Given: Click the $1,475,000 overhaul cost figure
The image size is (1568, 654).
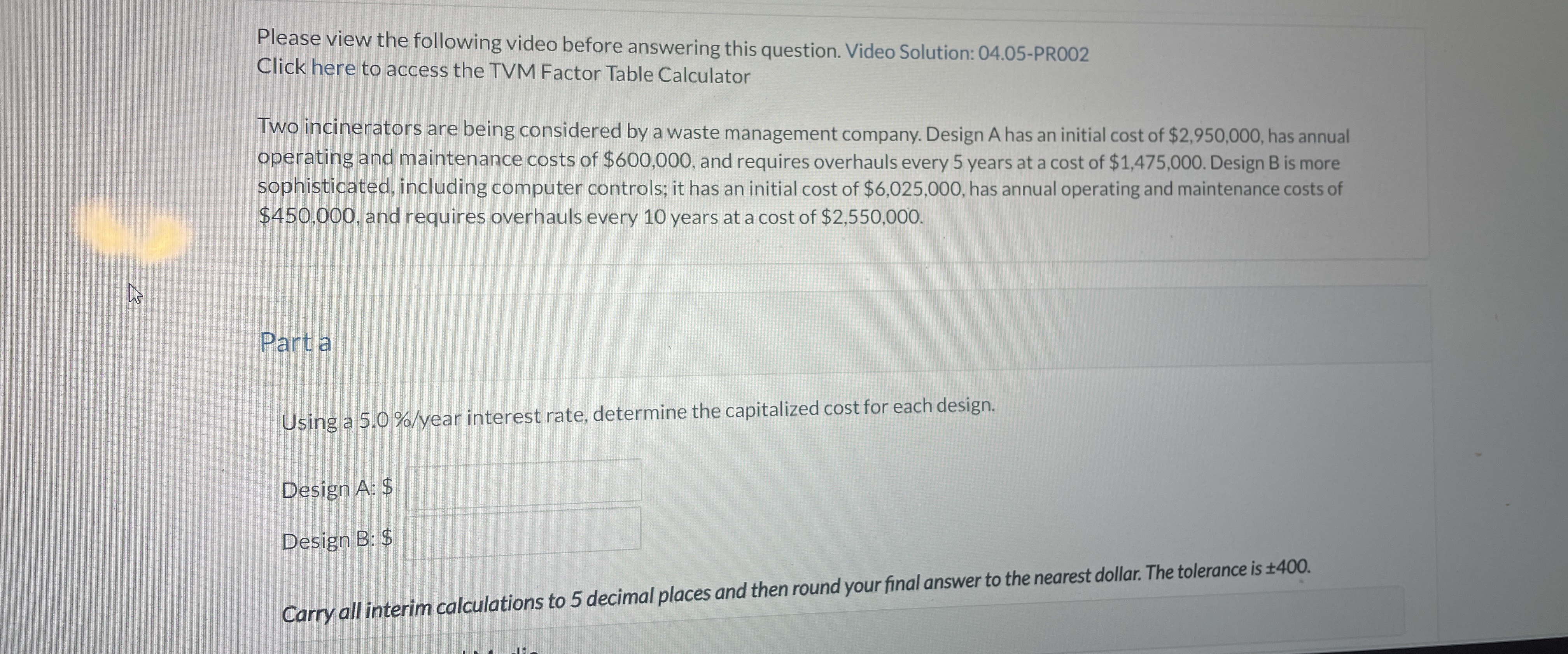Looking at the screenshot, I should point(1156,163).
